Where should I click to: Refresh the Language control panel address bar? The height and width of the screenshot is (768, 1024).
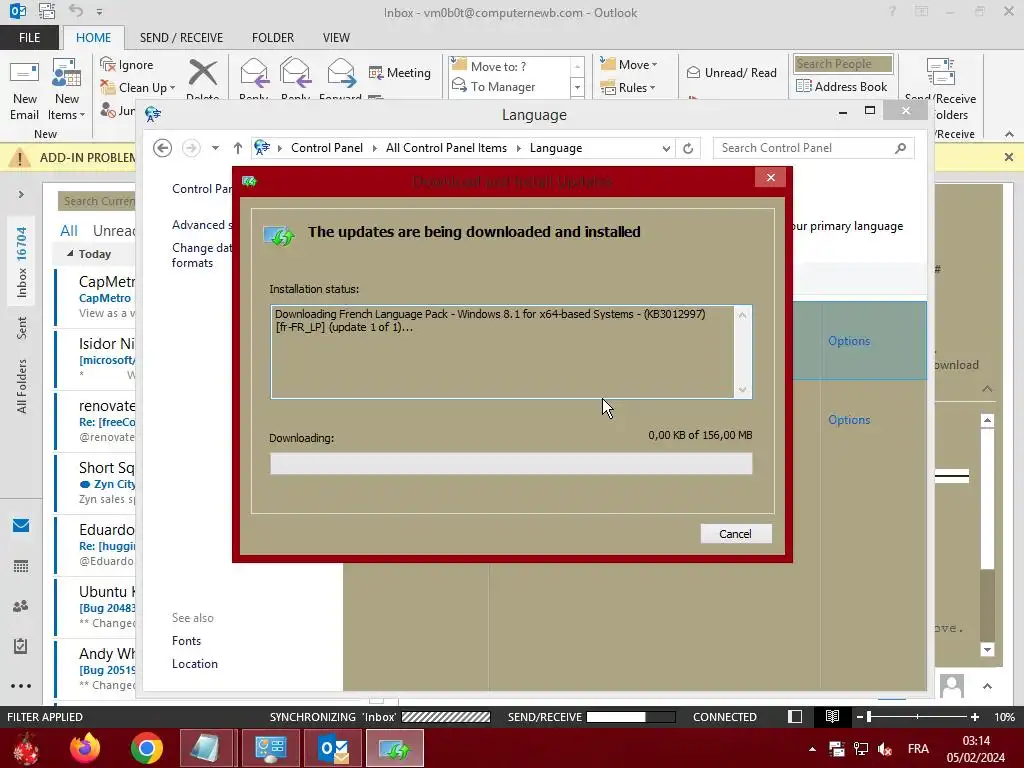(688, 148)
